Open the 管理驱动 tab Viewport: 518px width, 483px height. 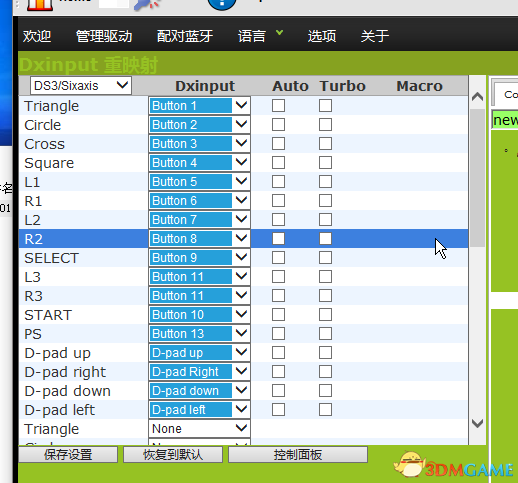pyautogui.click(x=104, y=36)
